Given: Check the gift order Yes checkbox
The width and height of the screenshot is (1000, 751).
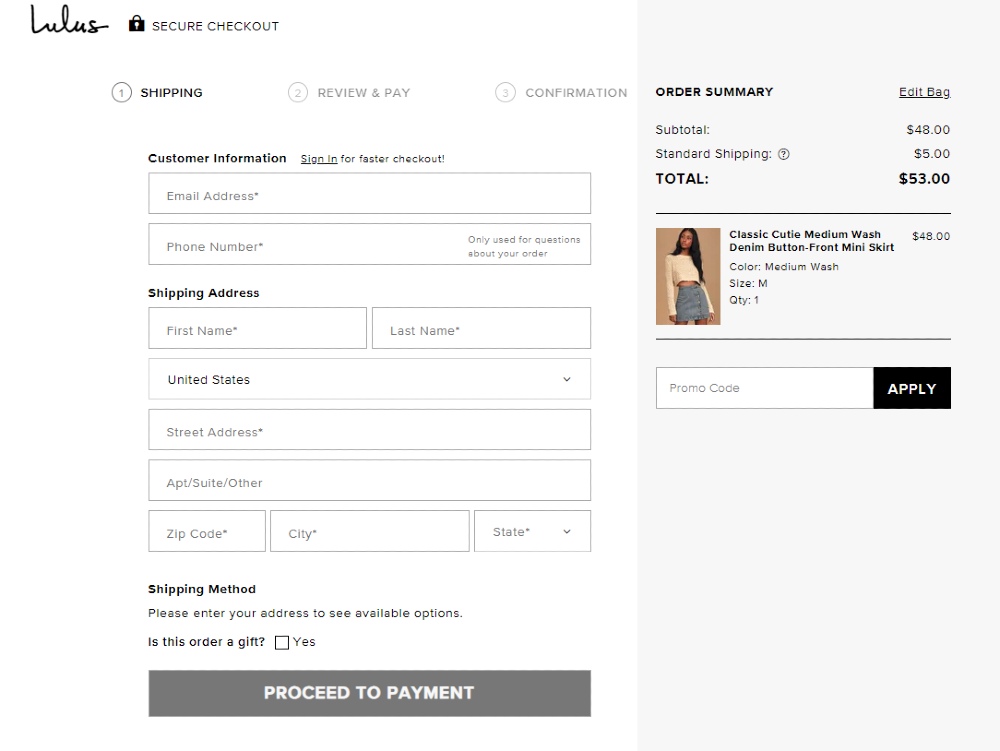Looking at the screenshot, I should [x=282, y=643].
